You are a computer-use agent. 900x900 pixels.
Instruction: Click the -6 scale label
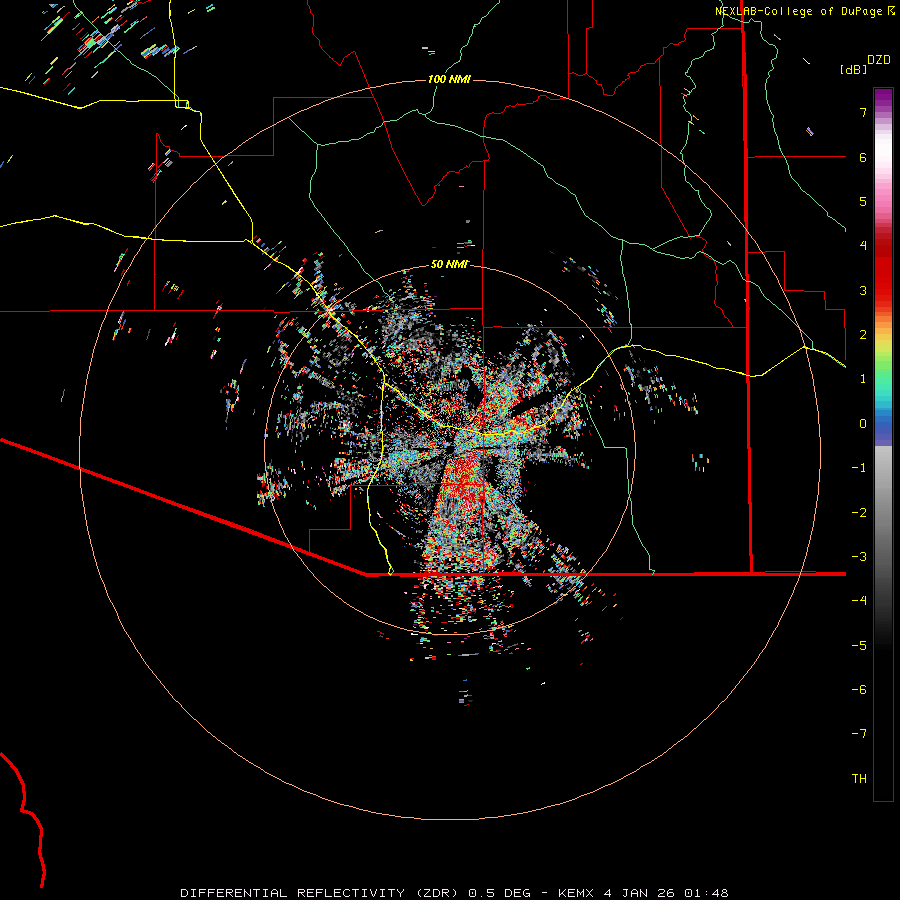(x=859, y=690)
